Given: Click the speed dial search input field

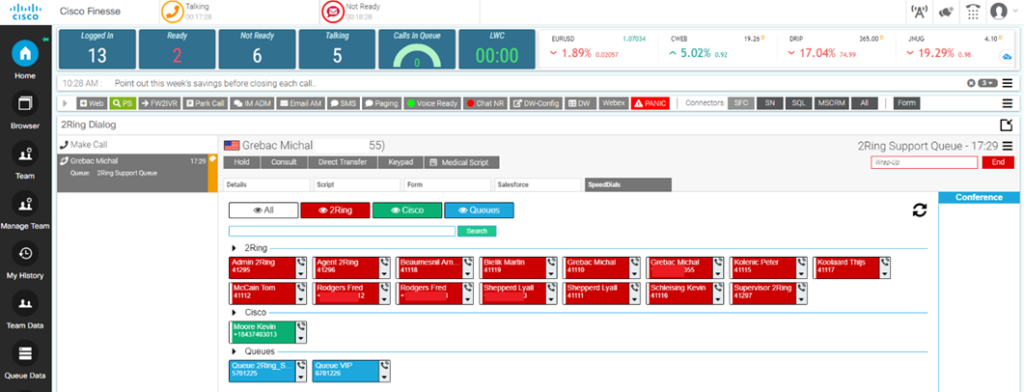Looking at the screenshot, I should (x=342, y=231).
